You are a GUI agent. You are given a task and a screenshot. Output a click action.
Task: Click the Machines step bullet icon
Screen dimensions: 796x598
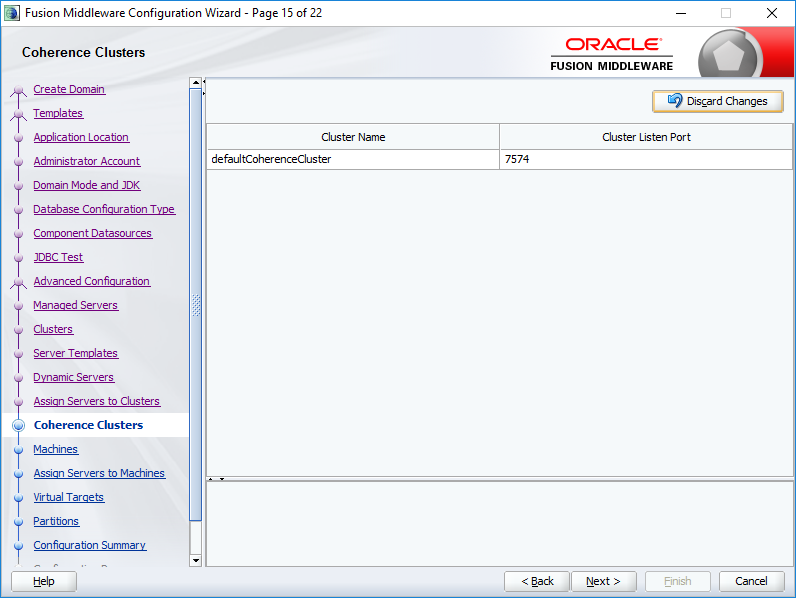[18, 450]
